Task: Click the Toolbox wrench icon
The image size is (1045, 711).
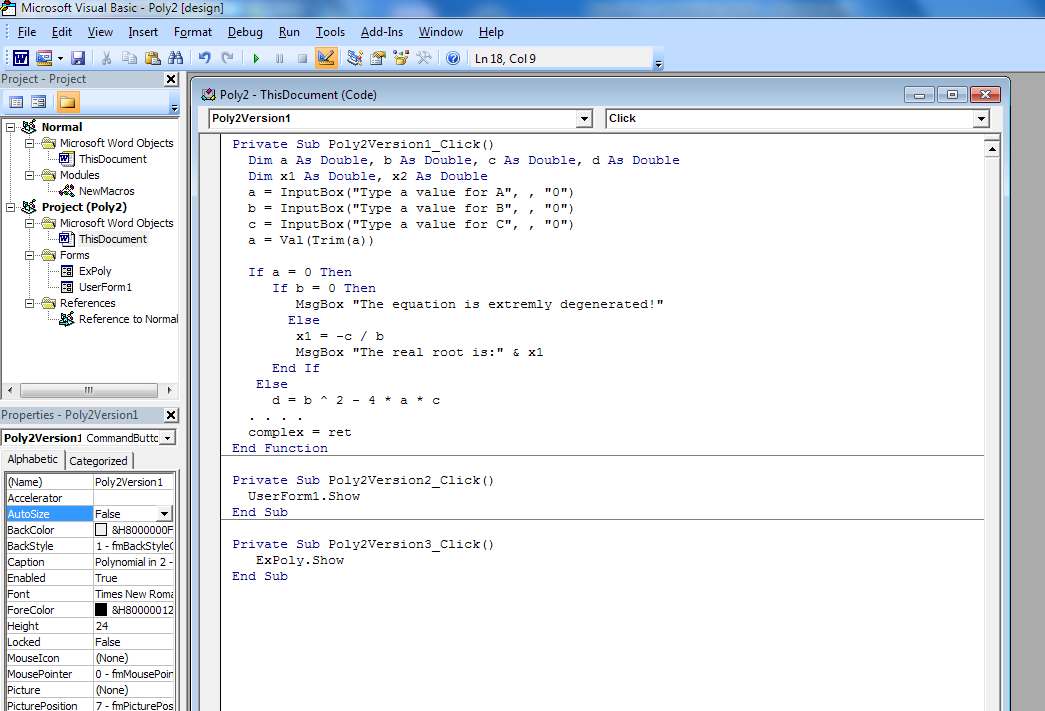Action: pos(424,58)
